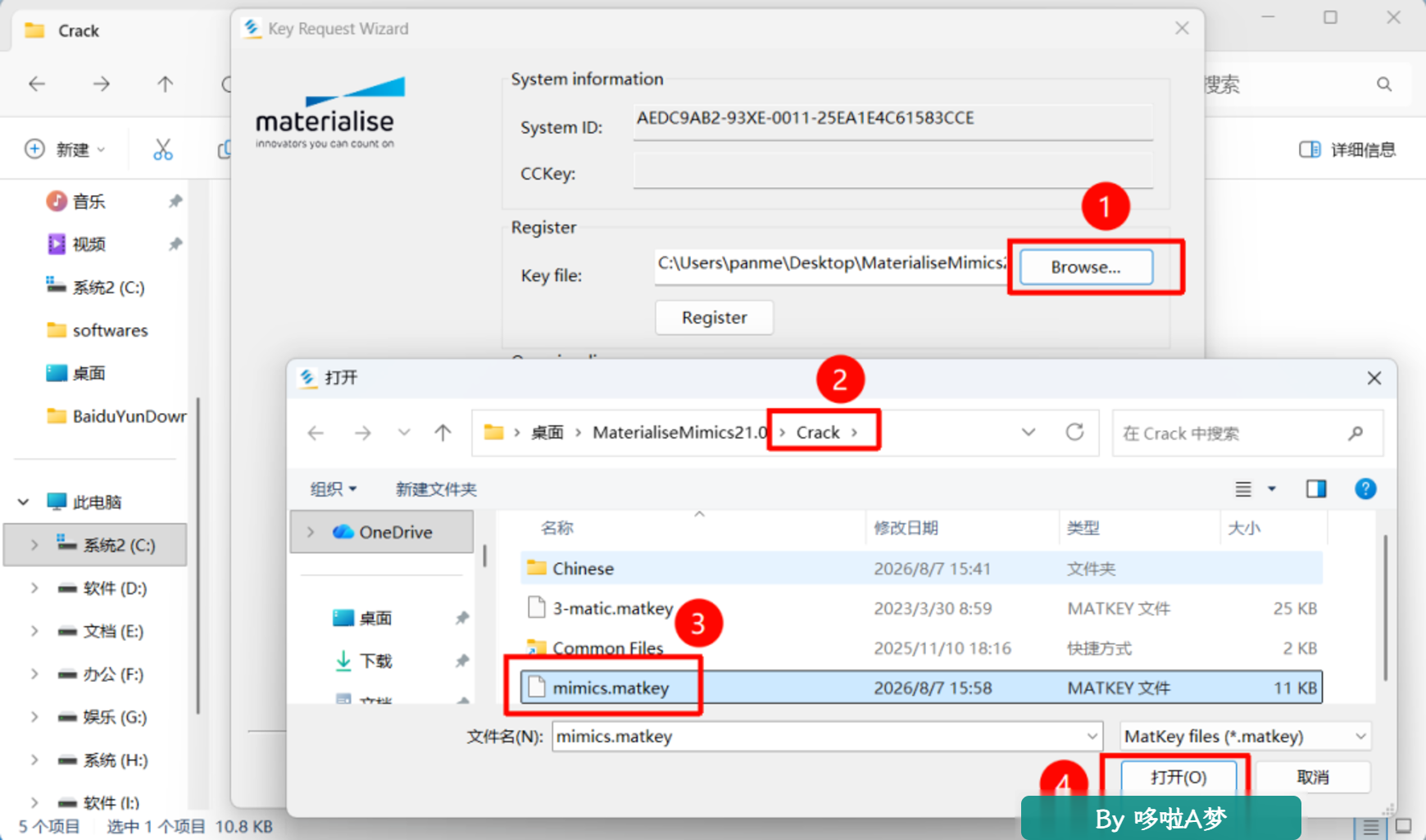Click the up arrow in Open dialog

coord(443,433)
